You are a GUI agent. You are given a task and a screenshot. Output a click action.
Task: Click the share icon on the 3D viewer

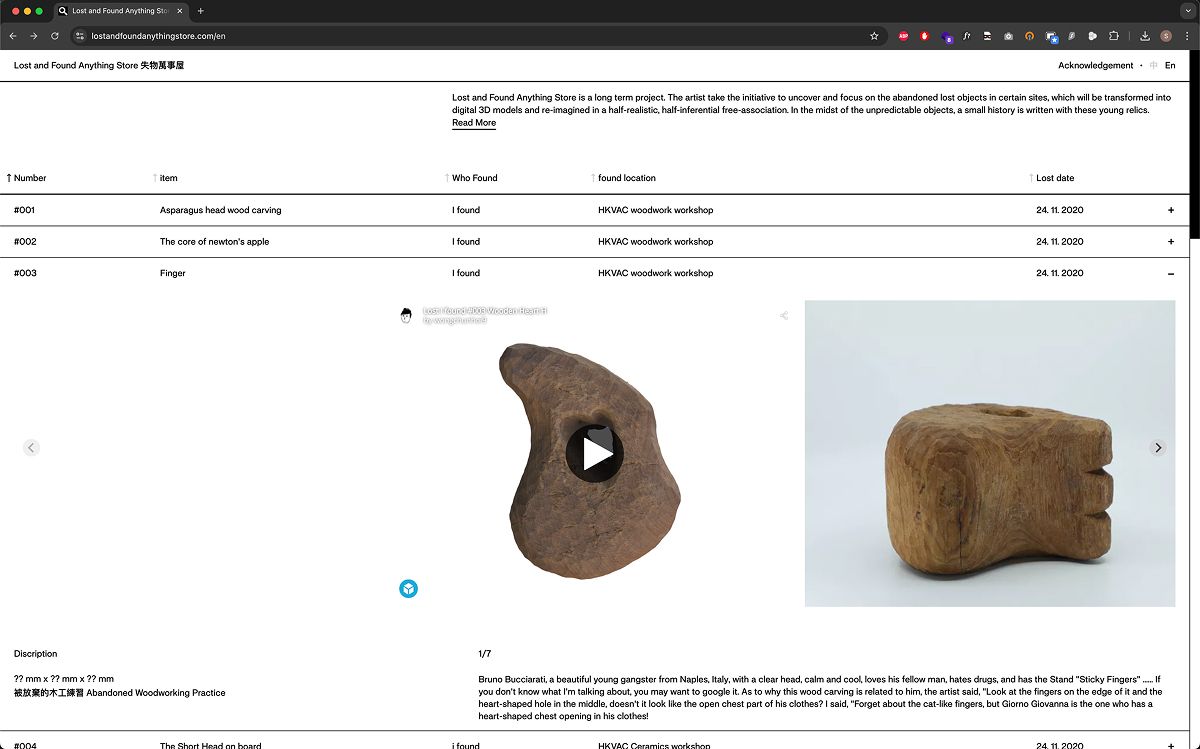coord(784,315)
